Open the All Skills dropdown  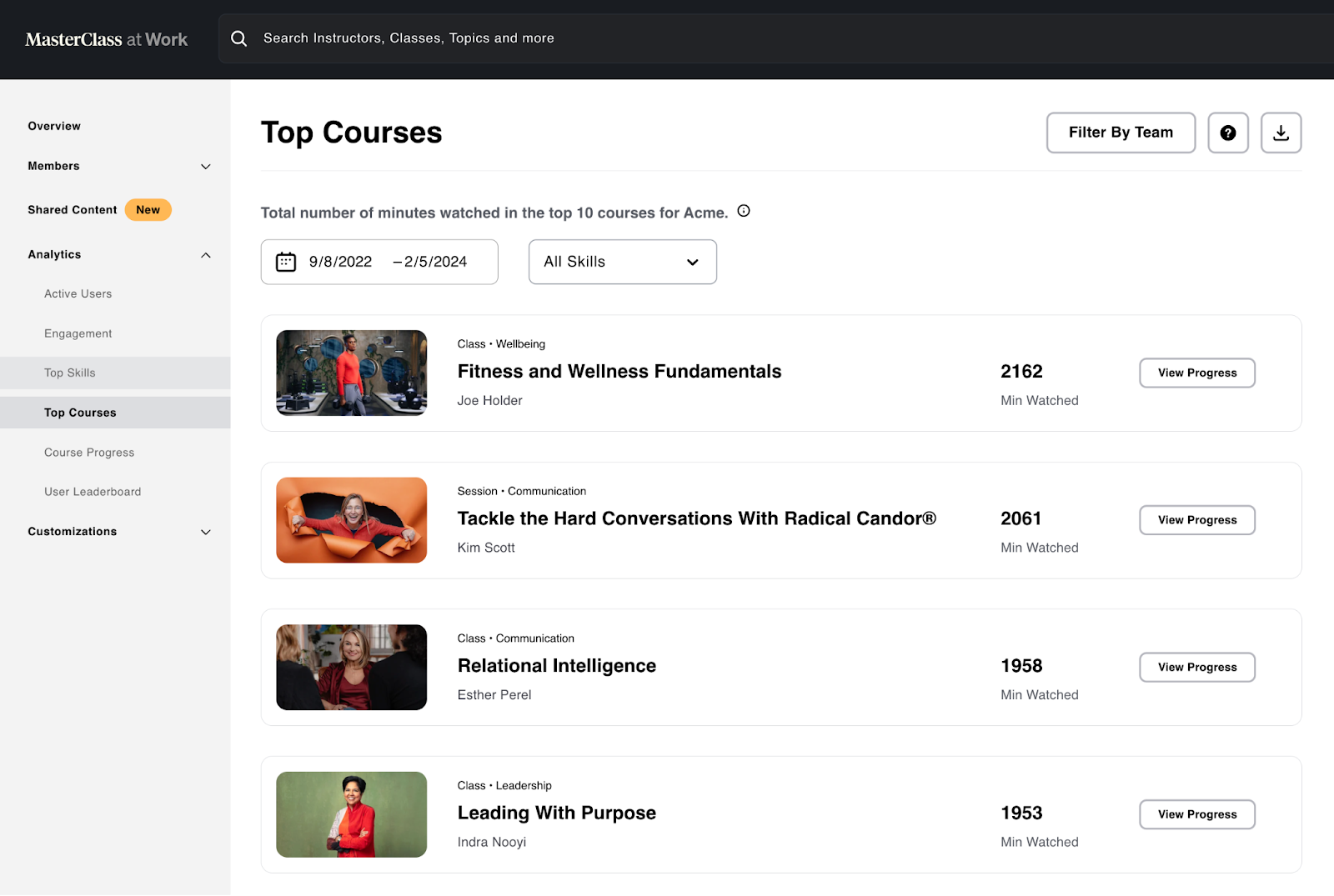click(x=623, y=262)
